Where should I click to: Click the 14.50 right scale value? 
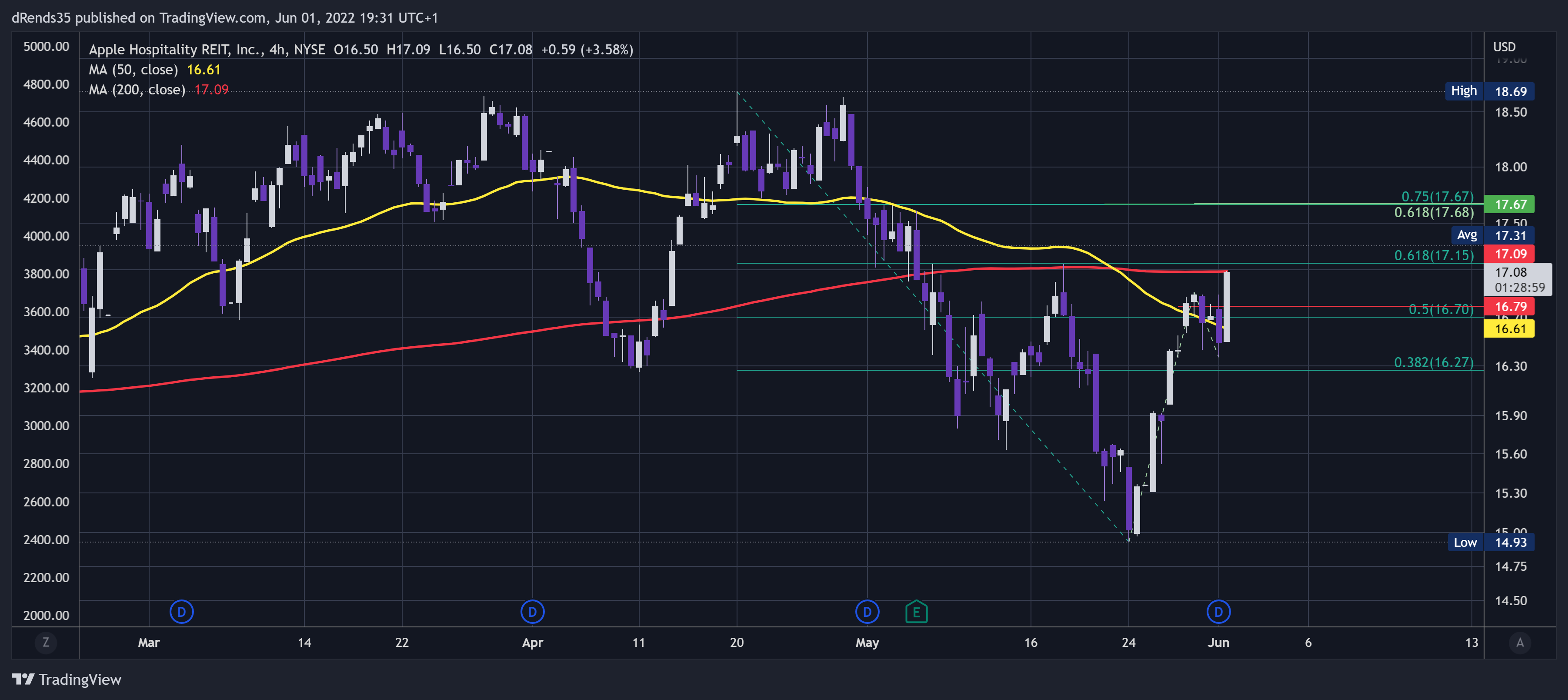(1511, 601)
